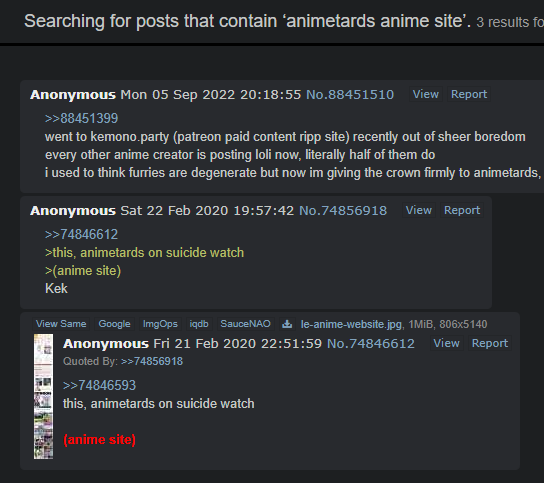This screenshot has width=544, height=483.
Task: Follow the >>88451399 reply link
Action: (x=82, y=119)
